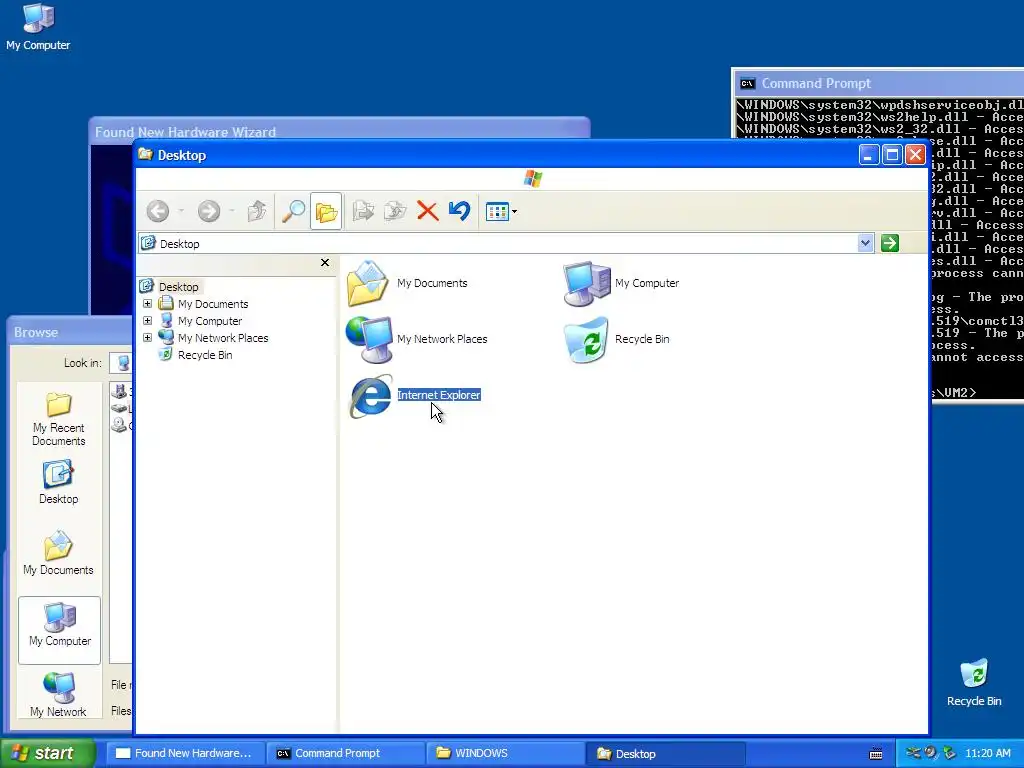Select My Network Places in folder tree
Screen dimensions: 1024x768
pos(223,338)
